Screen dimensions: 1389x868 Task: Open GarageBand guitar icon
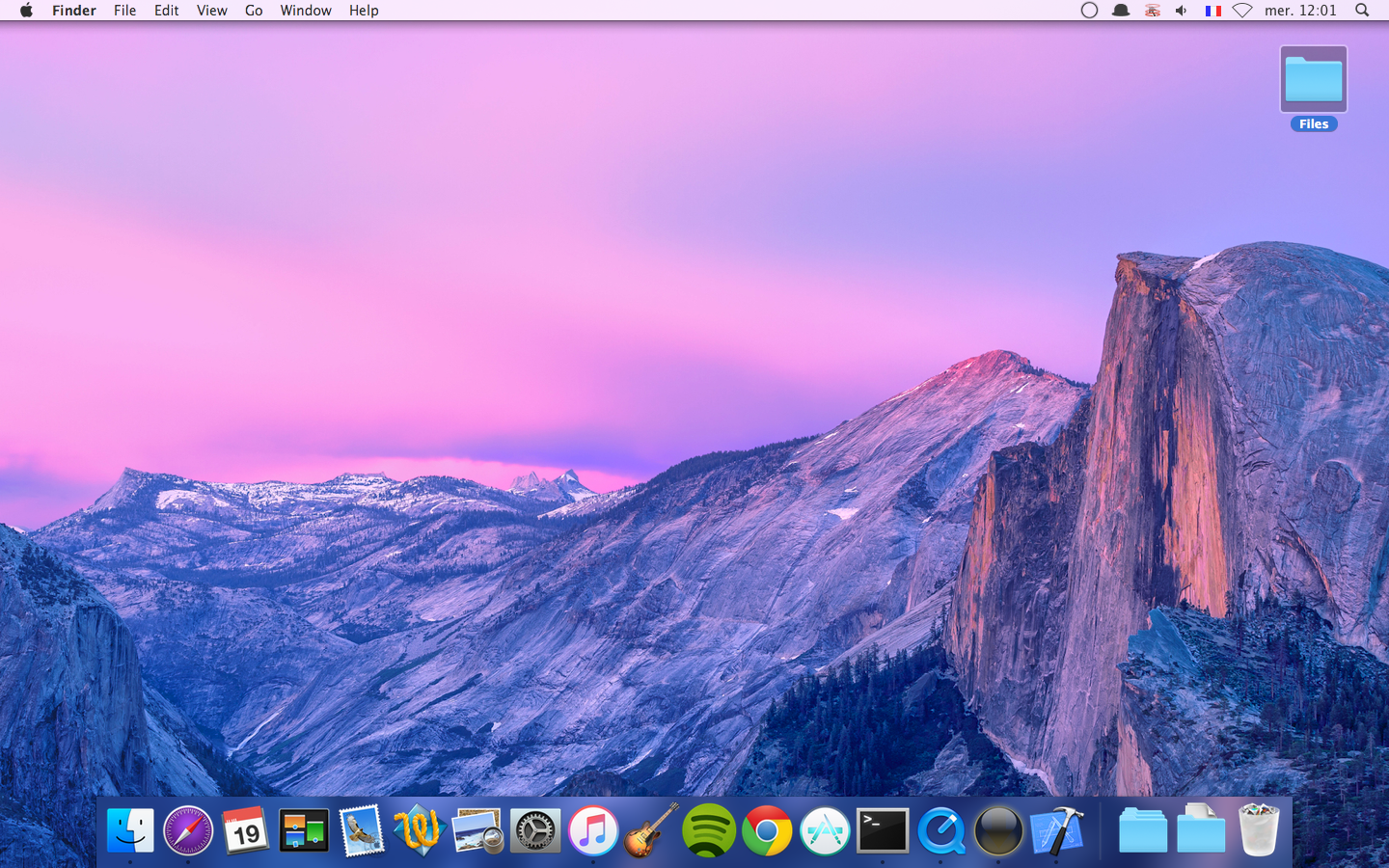point(651,830)
